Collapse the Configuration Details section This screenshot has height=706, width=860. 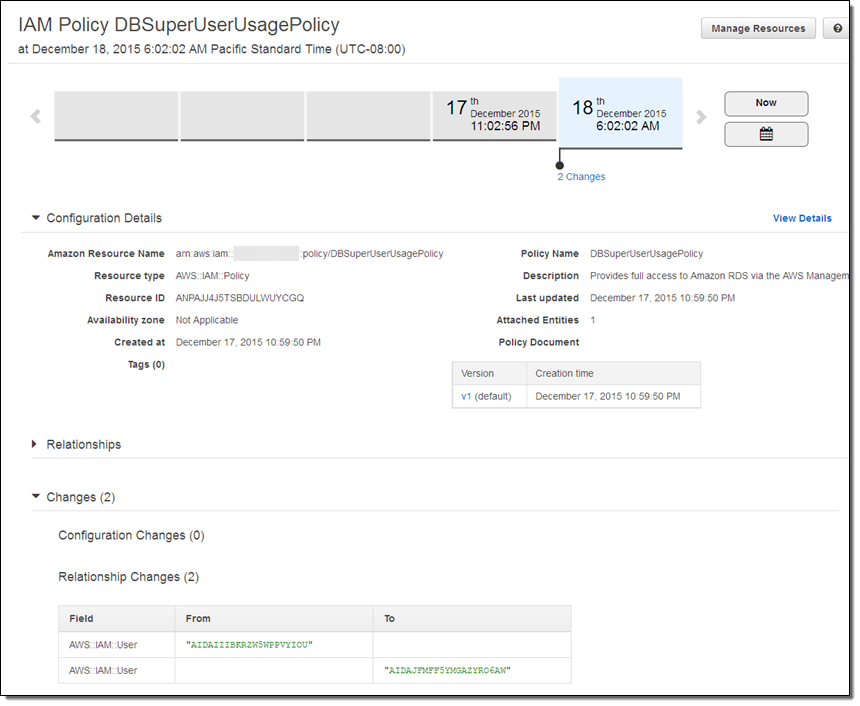coord(36,218)
